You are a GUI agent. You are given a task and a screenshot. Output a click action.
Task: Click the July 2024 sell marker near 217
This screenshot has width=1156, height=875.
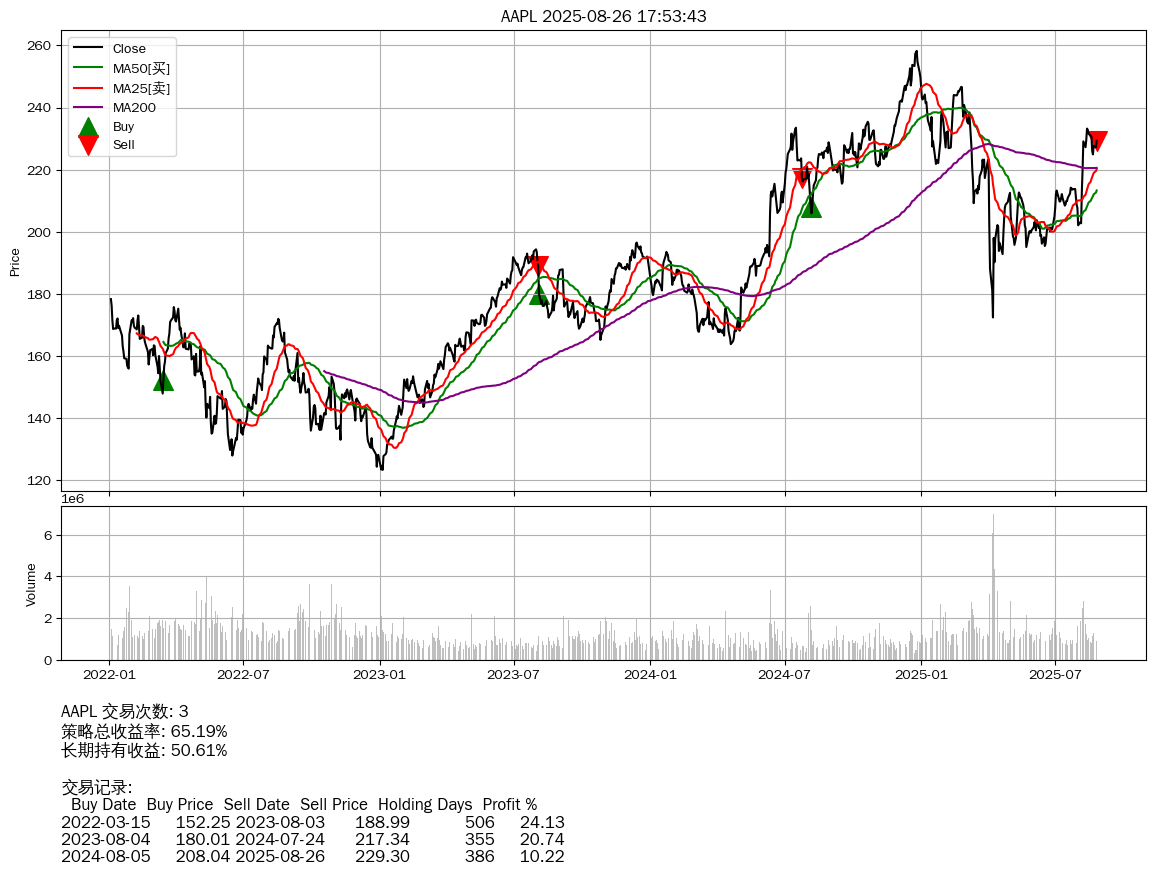(802, 178)
